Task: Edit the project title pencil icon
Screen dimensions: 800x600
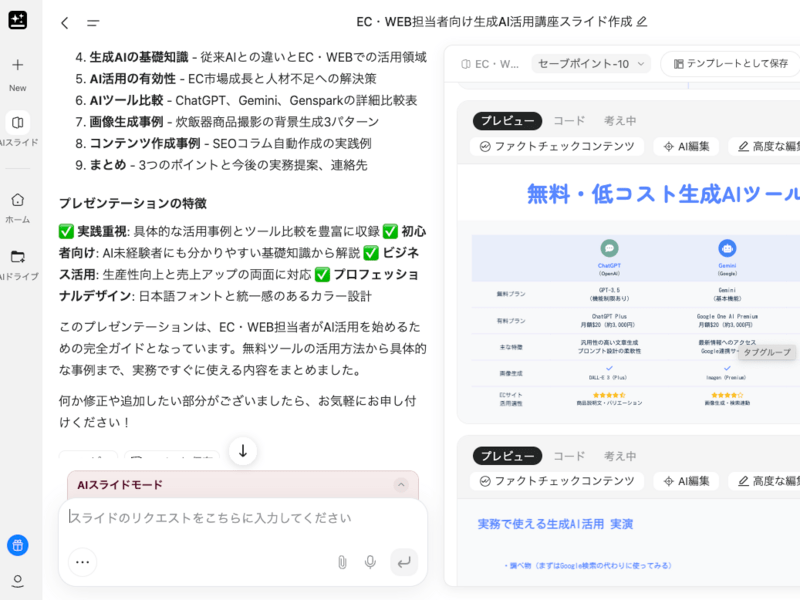Action: pyautogui.click(x=642, y=21)
